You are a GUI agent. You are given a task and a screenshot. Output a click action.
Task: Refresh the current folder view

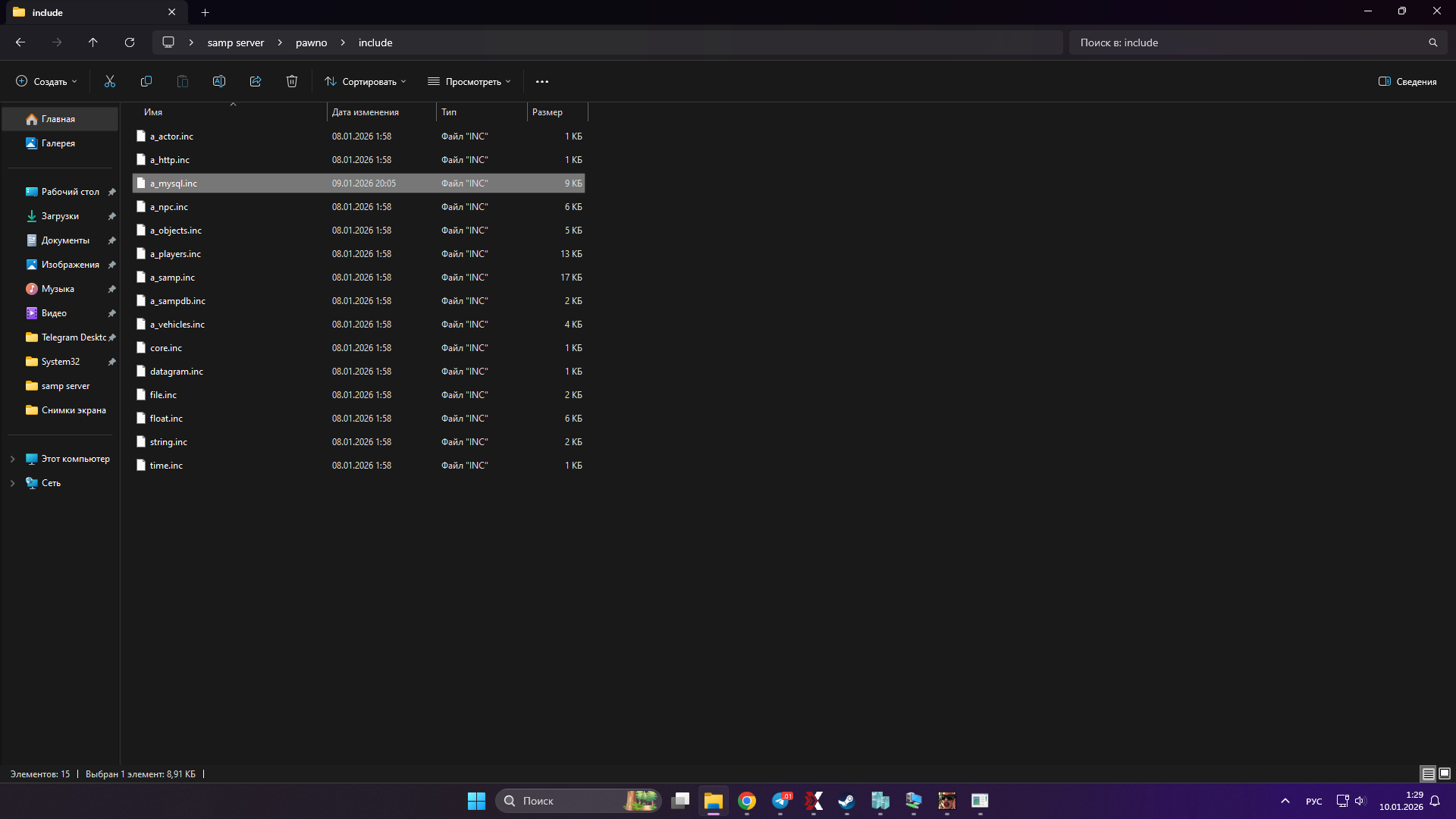[x=130, y=42]
